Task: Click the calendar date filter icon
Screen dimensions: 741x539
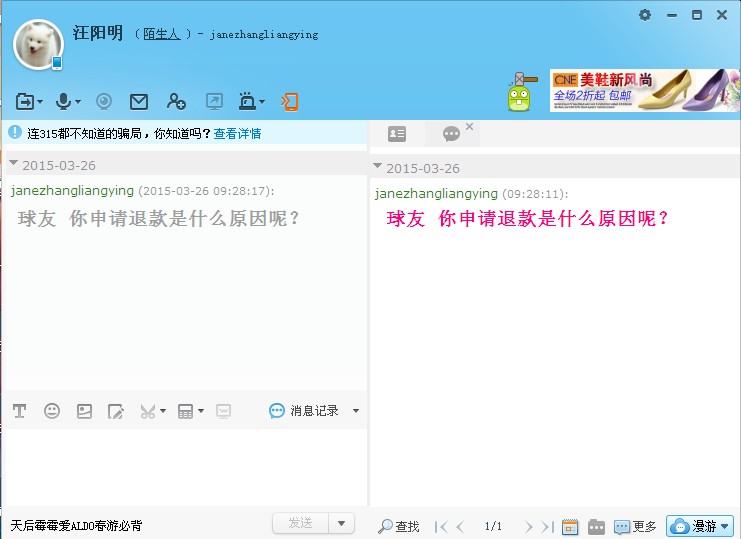Action: coord(570,526)
